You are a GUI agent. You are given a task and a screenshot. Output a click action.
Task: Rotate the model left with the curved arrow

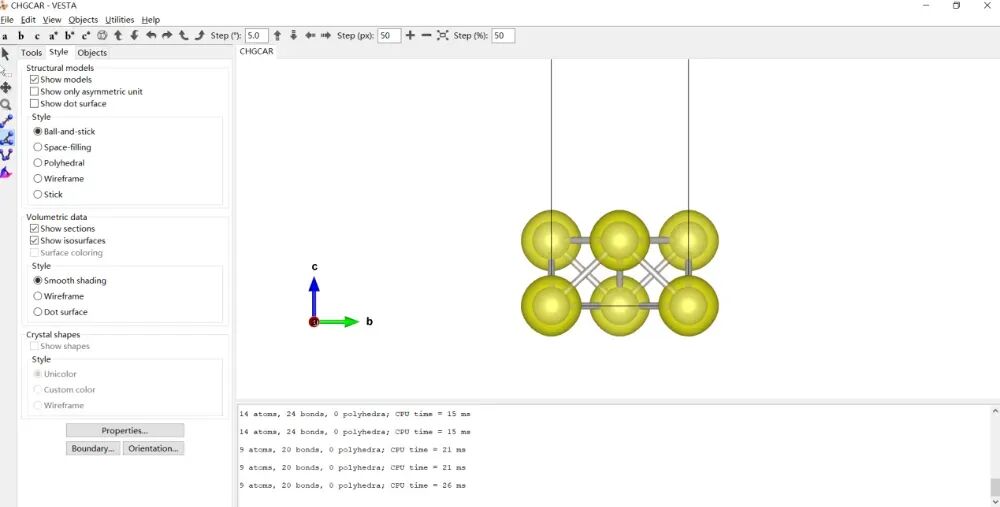click(151, 36)
